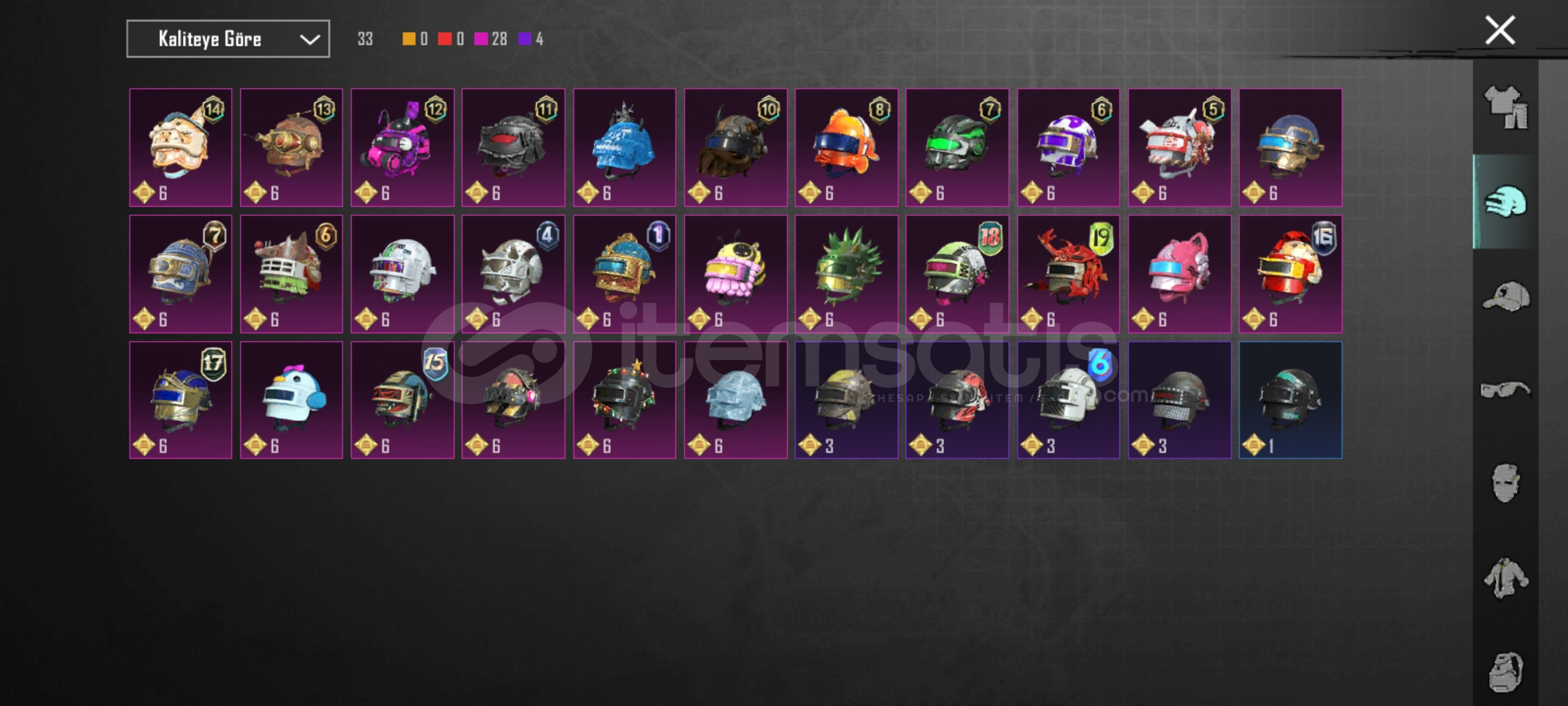Close the inventory panel with X
The height and width of the screenshot is (706, 1568).
1500,30
